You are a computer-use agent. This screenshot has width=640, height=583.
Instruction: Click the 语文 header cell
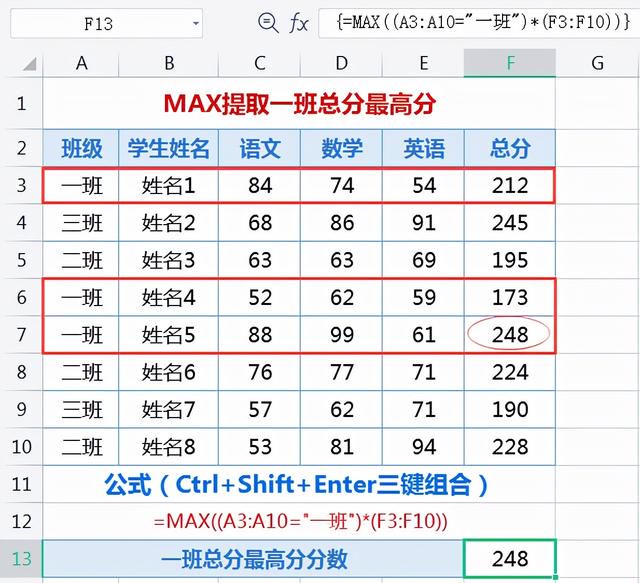click(260, 148)
